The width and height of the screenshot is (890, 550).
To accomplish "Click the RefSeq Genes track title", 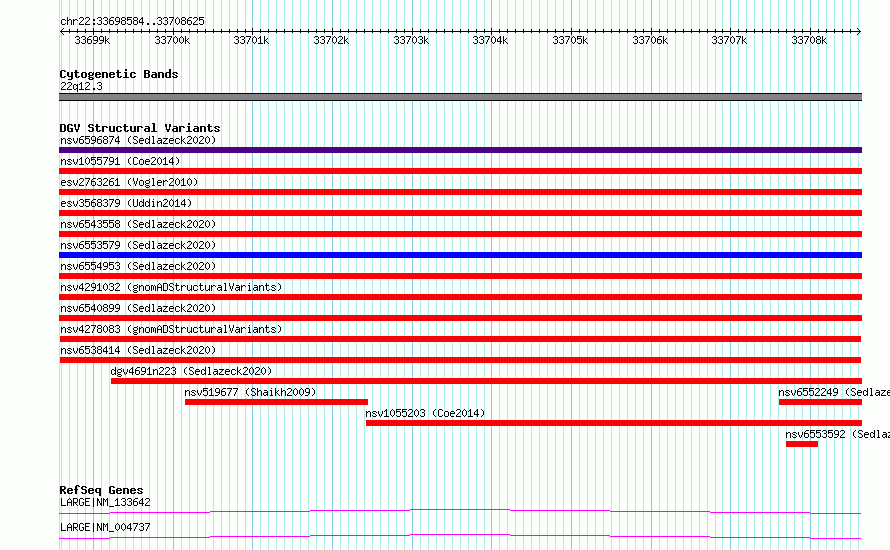I will click(101, 490).
